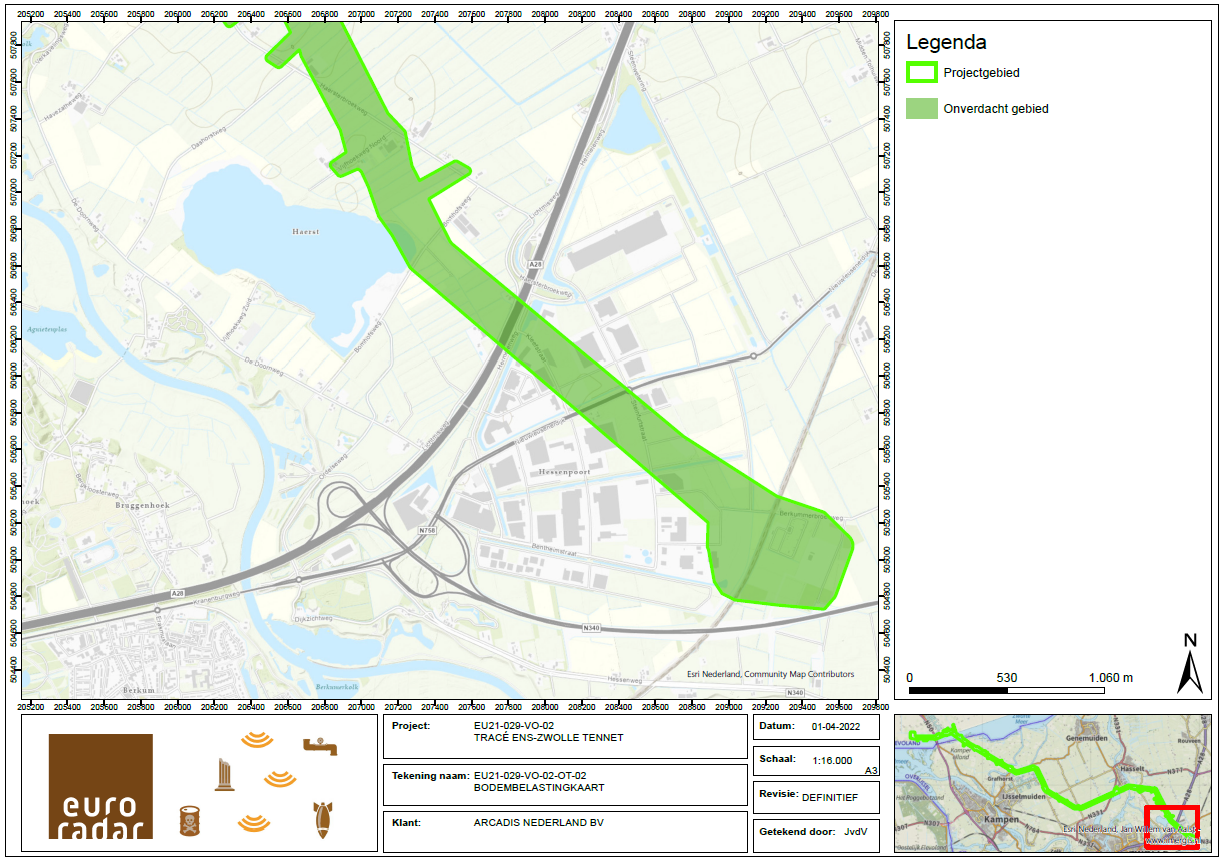Click TRACÉ ENS-ZWOLLE TENNET project text
This screenshot has width=1223, height=863.
click(x=548, y=738)
